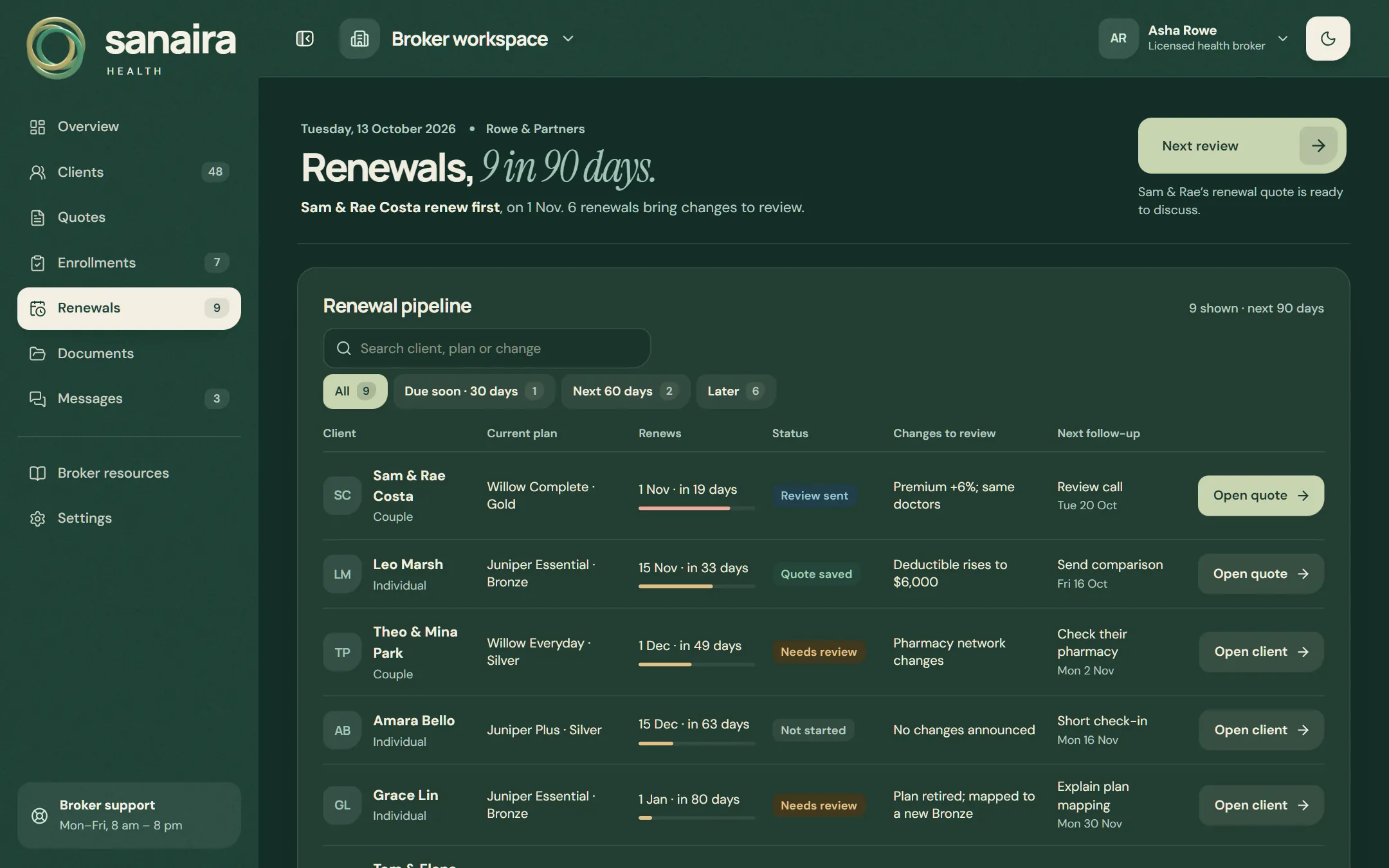Click the LM avatar for Leo Marsh

tap(342, 574)
